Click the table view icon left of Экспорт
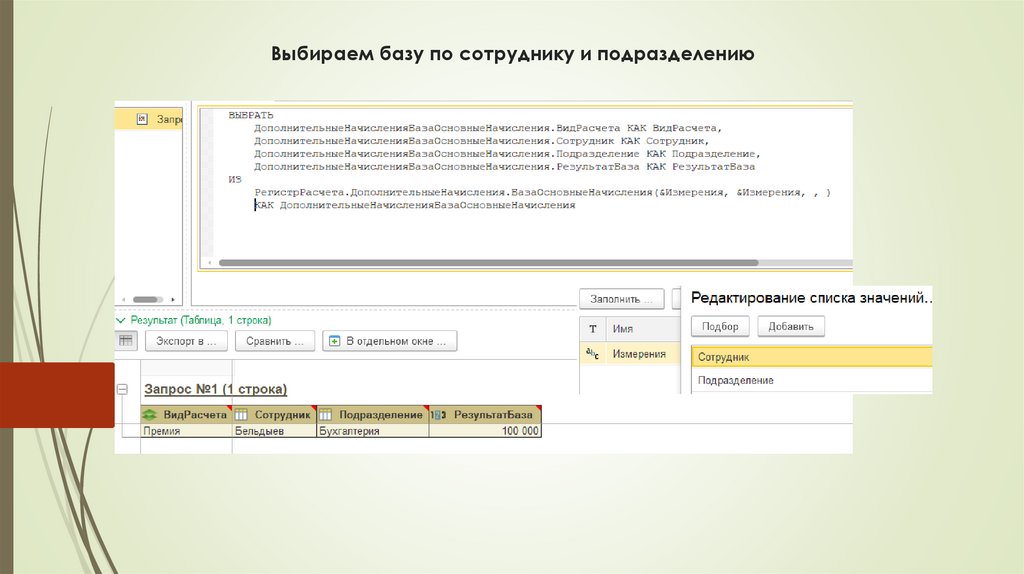 coord(126,340)
